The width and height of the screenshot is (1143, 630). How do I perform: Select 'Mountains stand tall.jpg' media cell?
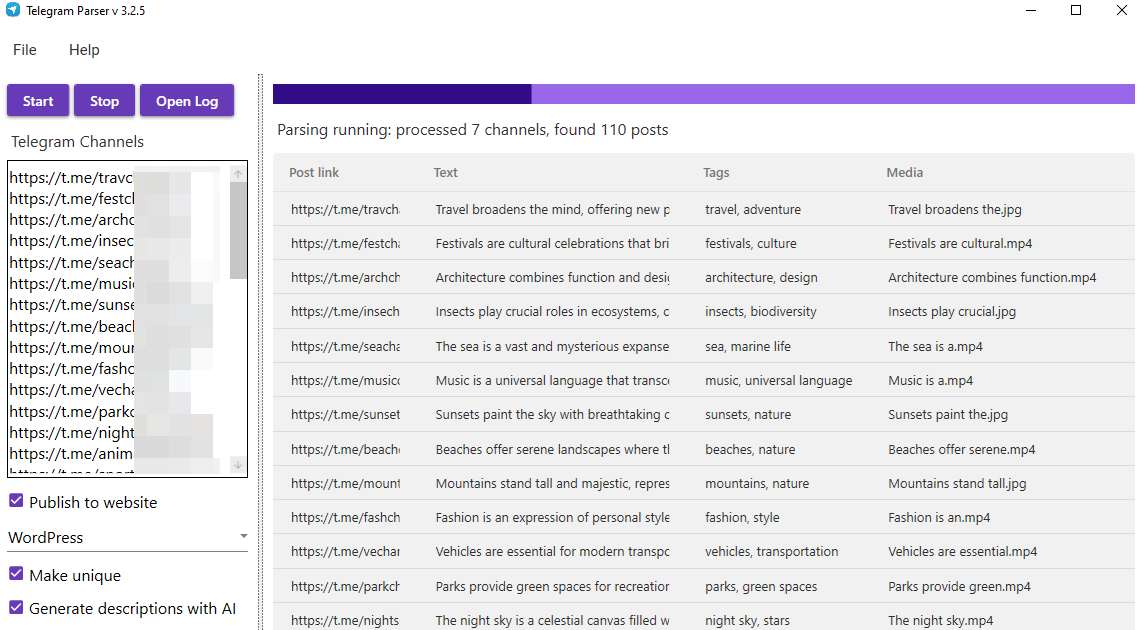click(957, 483)
